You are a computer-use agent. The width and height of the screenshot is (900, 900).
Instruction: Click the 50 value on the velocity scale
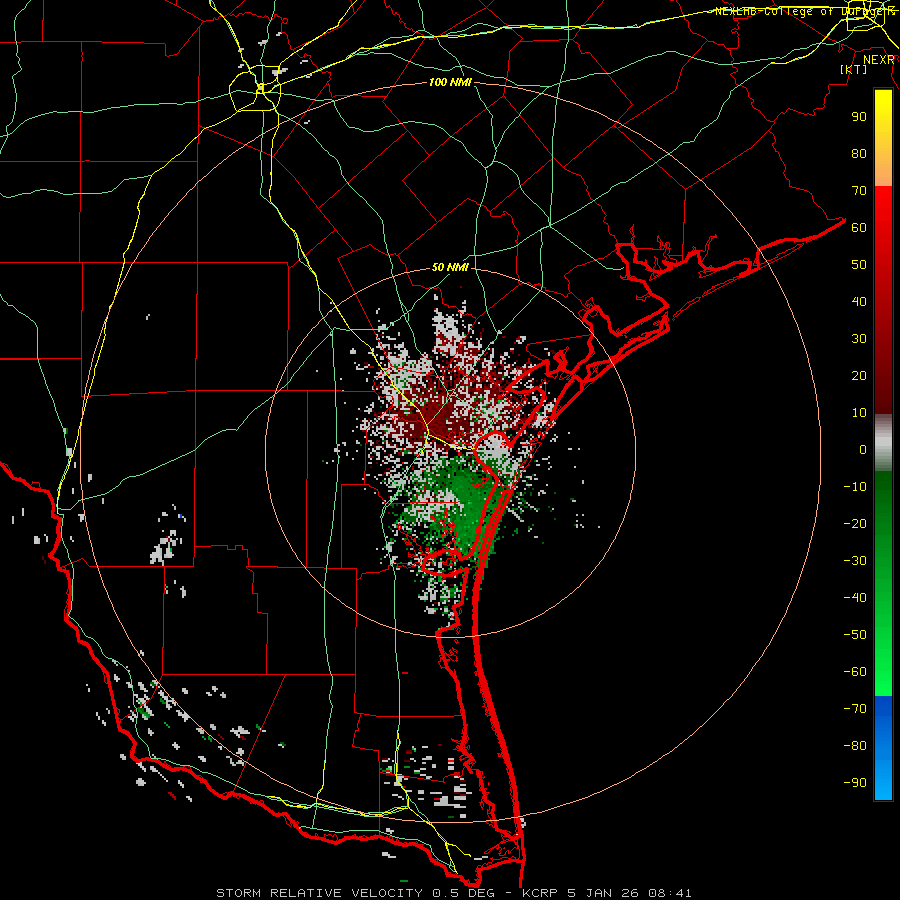click(x=859, y=265)
